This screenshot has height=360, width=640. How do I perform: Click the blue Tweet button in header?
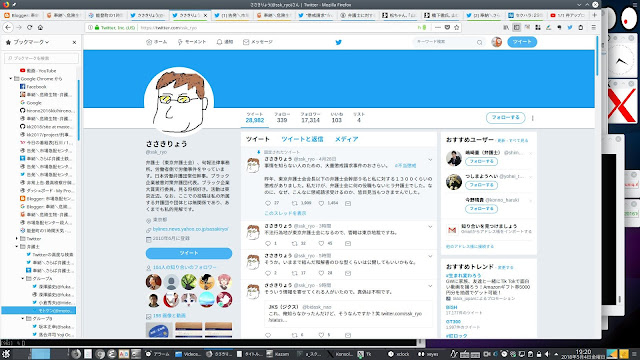522,42
